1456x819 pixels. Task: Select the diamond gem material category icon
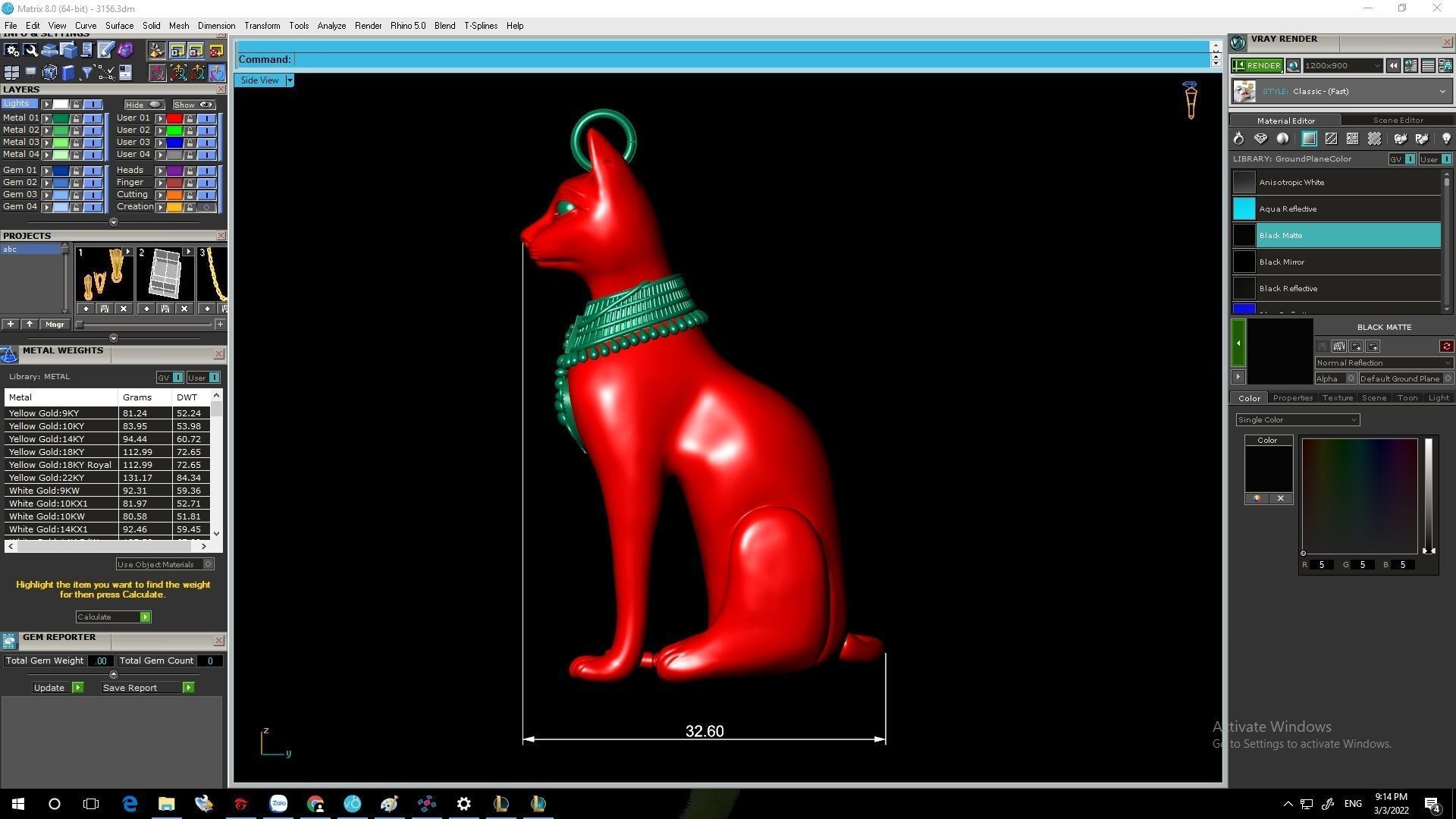(1260, 139)
